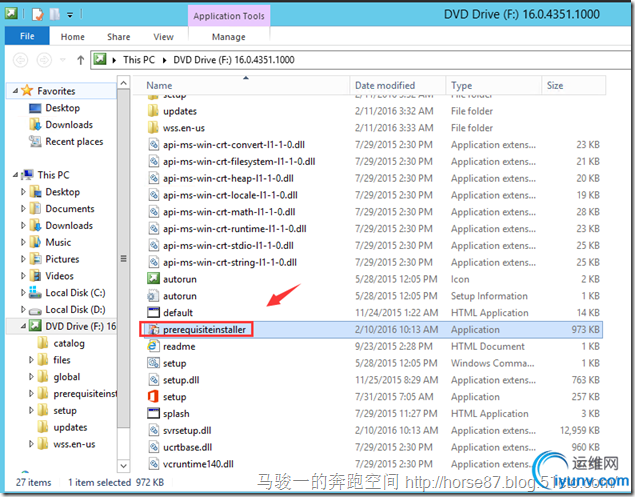Viewport: 635px width, 497px height.
Task: Select api-ms-win-crt-stdio-l1-1-0.dll file icon
Action: pos(153,245)
